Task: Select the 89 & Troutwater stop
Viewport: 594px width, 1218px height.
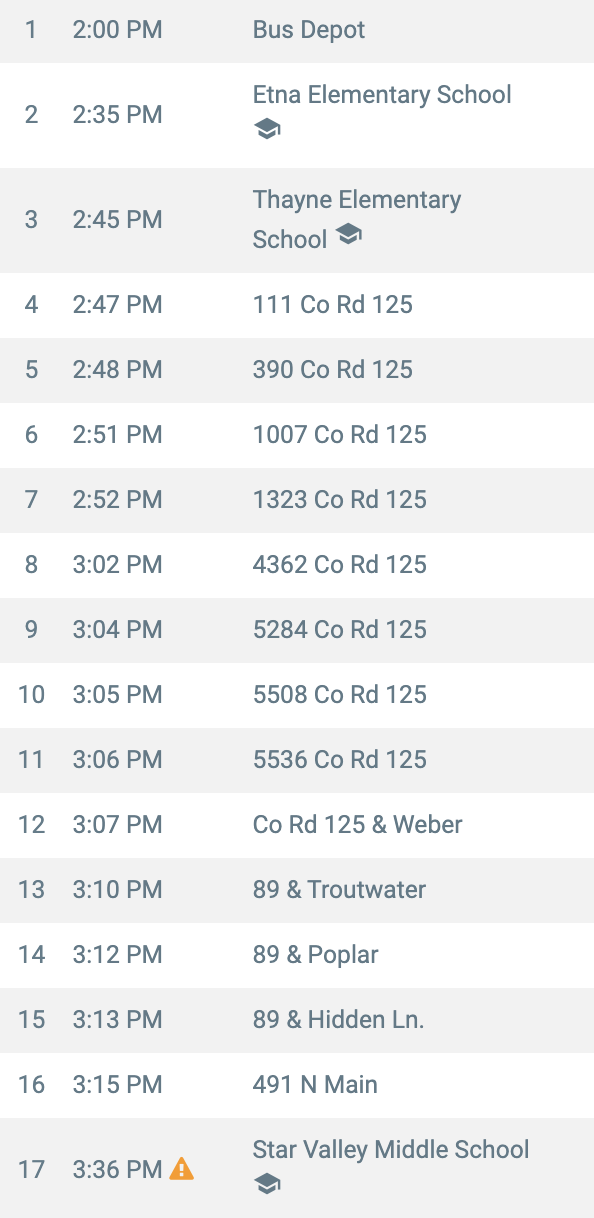Action: click(297, 889)
